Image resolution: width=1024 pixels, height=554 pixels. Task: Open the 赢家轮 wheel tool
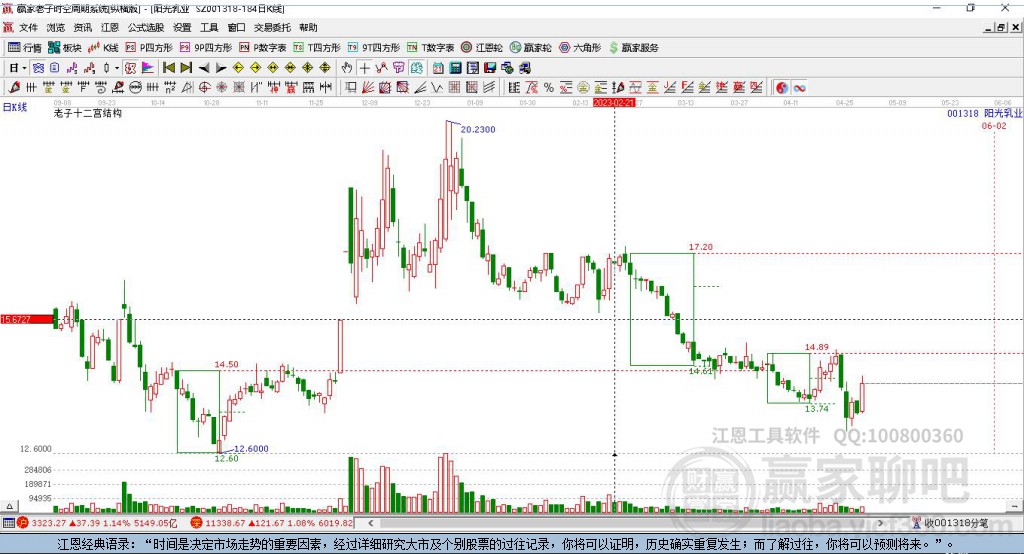[530, 48]
